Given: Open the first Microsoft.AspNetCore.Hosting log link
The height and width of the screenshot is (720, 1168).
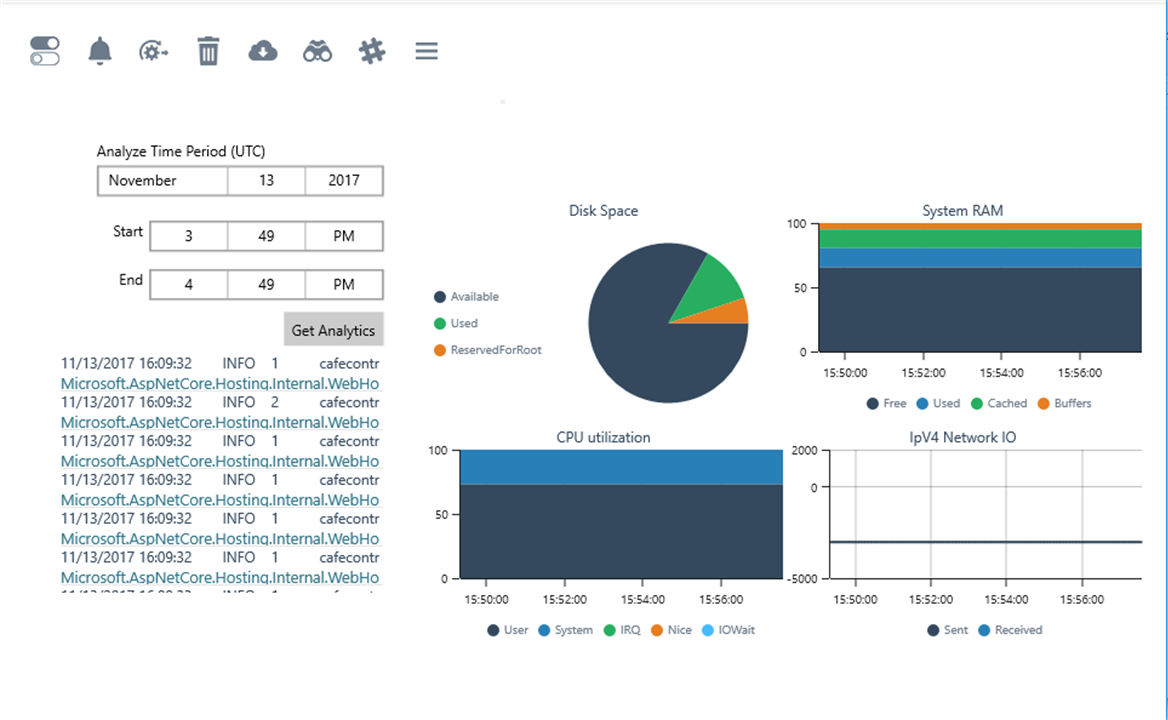Looking at the screenshot, I should (x=220, y=383).
